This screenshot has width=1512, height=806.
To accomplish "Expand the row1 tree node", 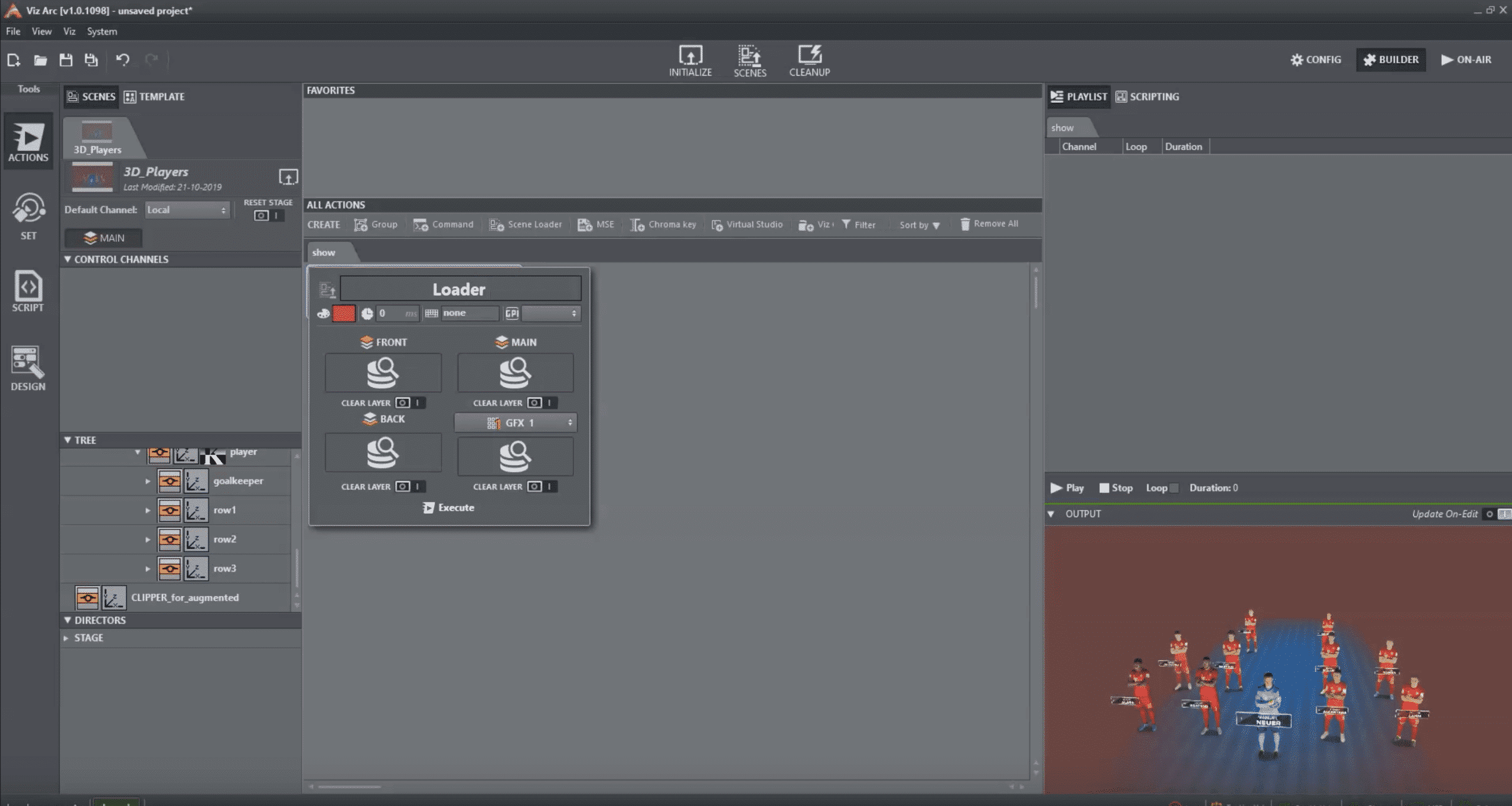I will pyautogui.click(x=148, y=510).
